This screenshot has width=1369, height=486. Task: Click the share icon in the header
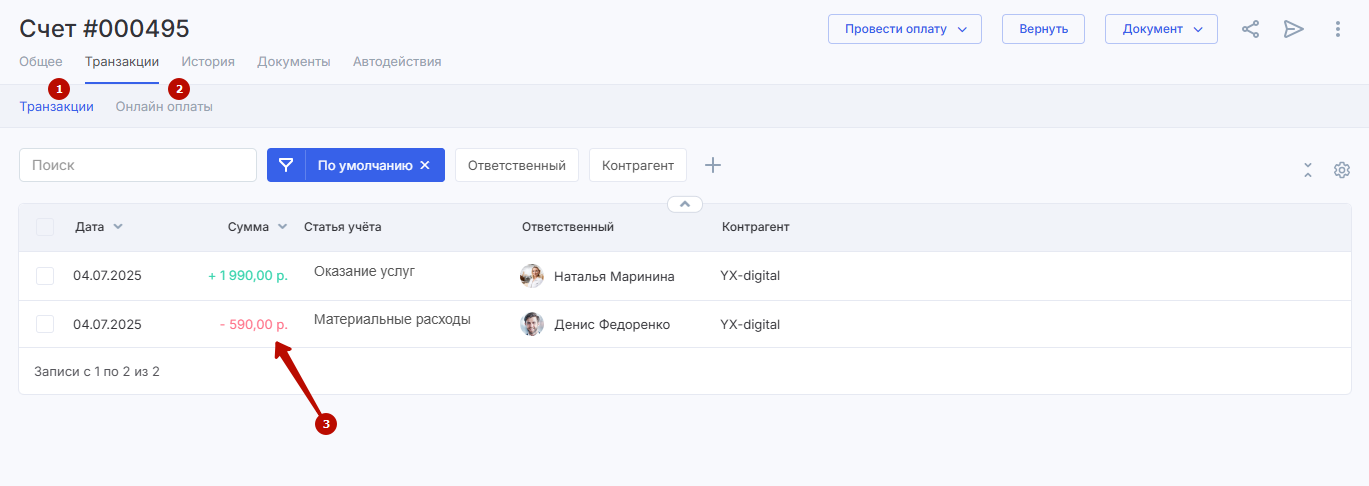(x=1250, y=29)
